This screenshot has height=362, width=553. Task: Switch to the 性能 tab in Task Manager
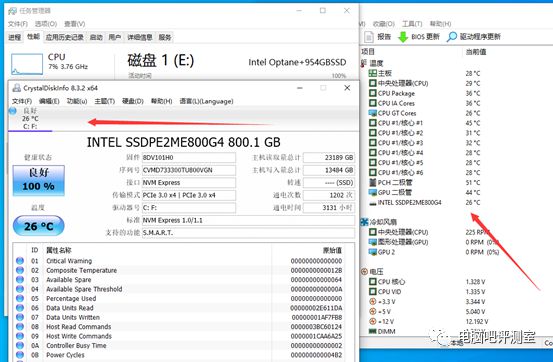click(x=34, y=37)
